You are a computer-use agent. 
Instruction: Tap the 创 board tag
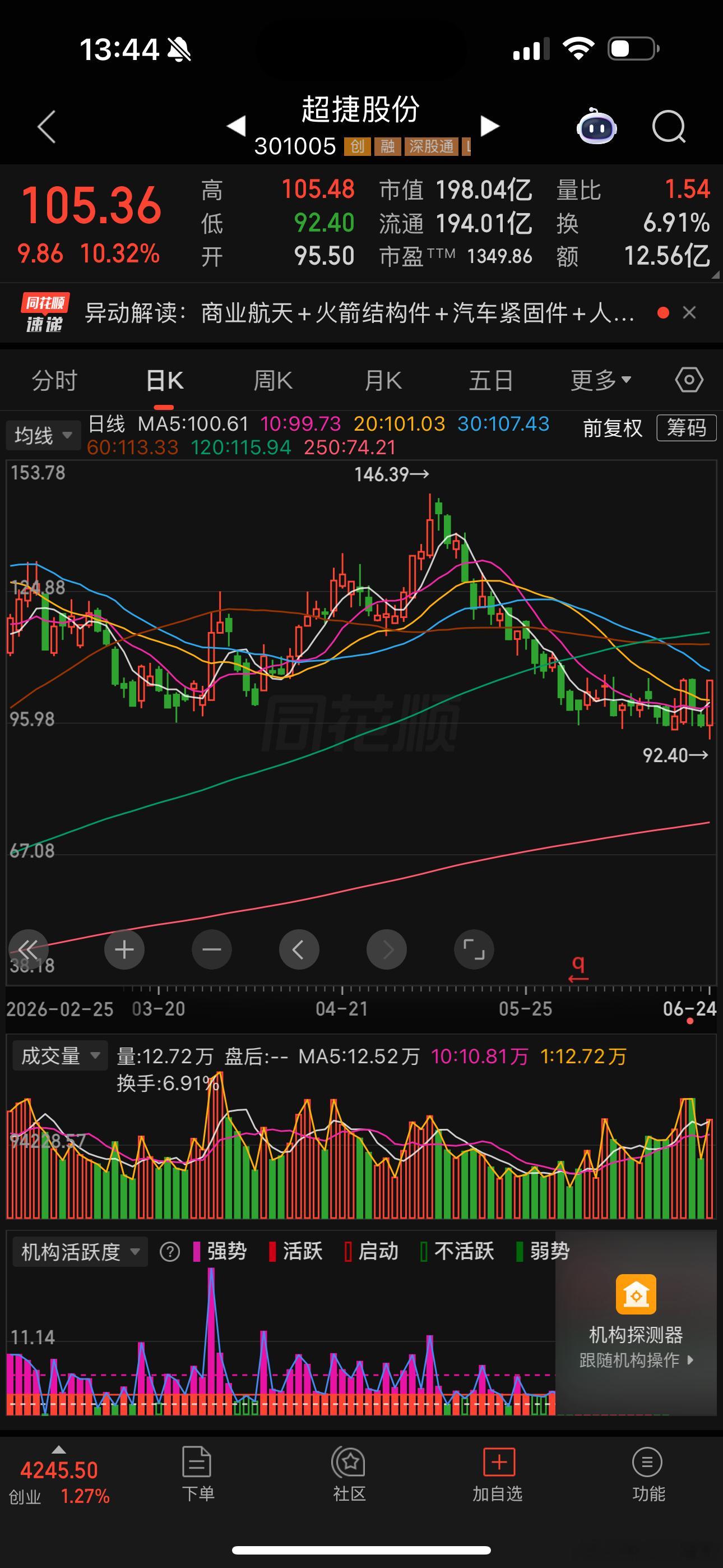(x=357, y=146)
